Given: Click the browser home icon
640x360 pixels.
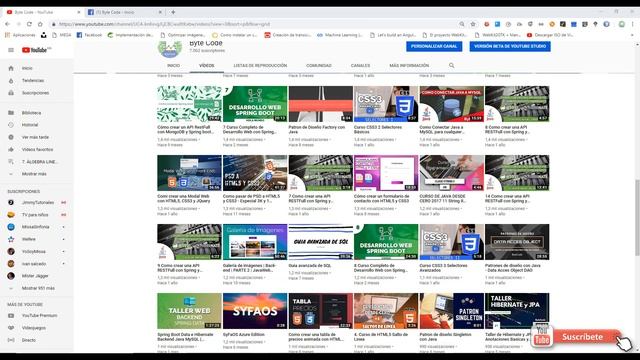Looking at the screenshot, I should [40, 24].
